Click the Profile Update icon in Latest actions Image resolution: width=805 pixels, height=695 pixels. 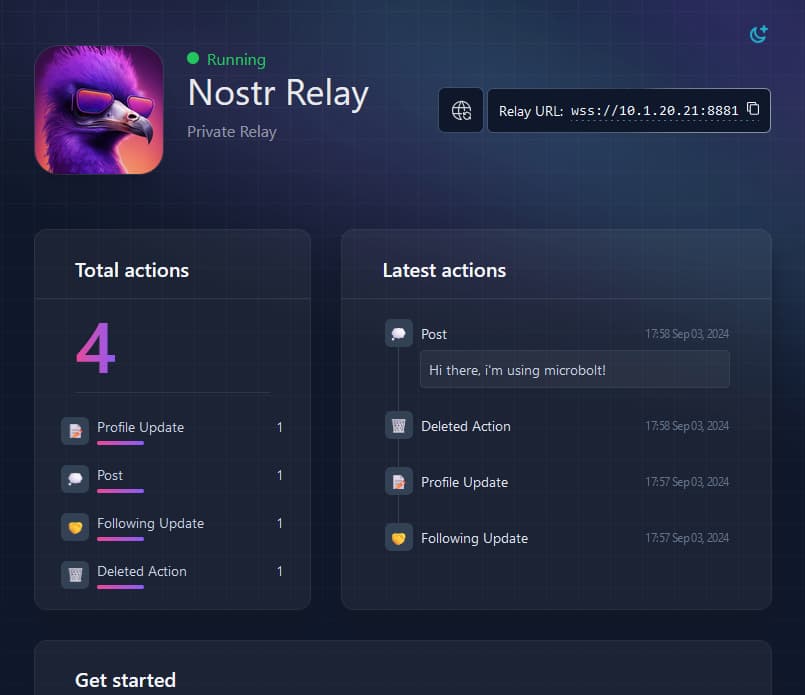point(399,481)
